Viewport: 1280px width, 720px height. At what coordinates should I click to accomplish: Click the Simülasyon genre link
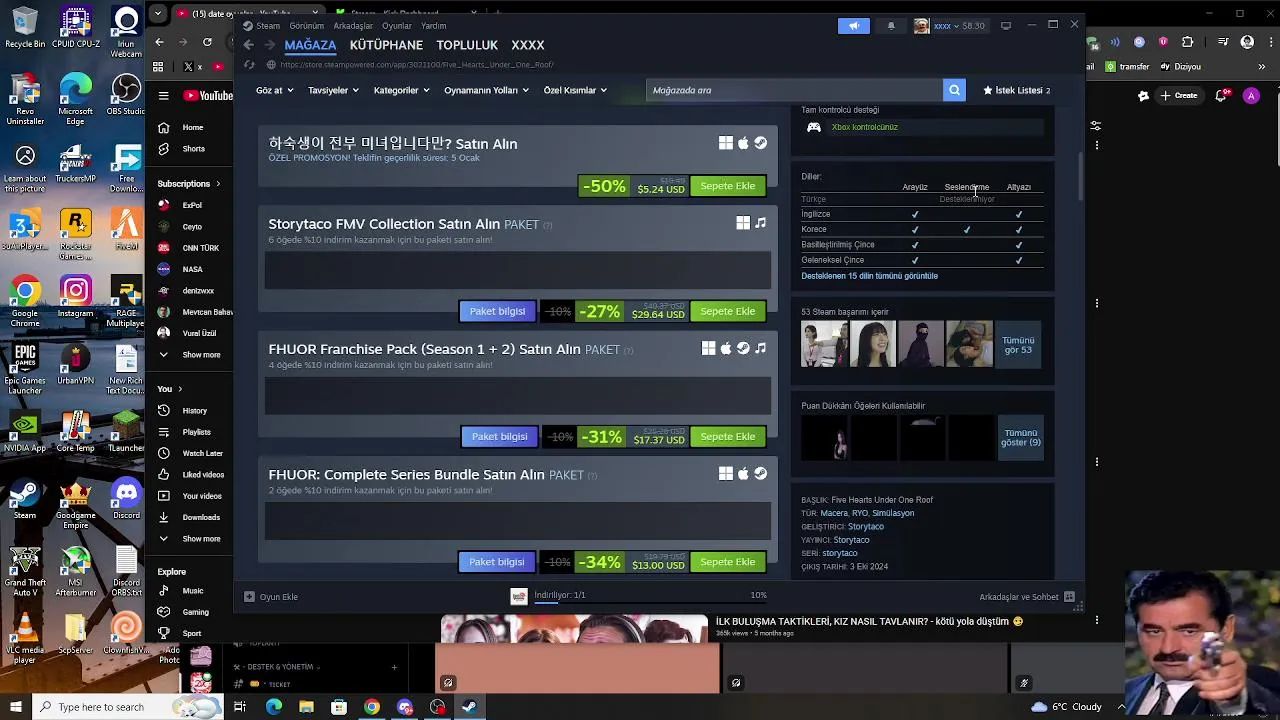click(893, 513)
